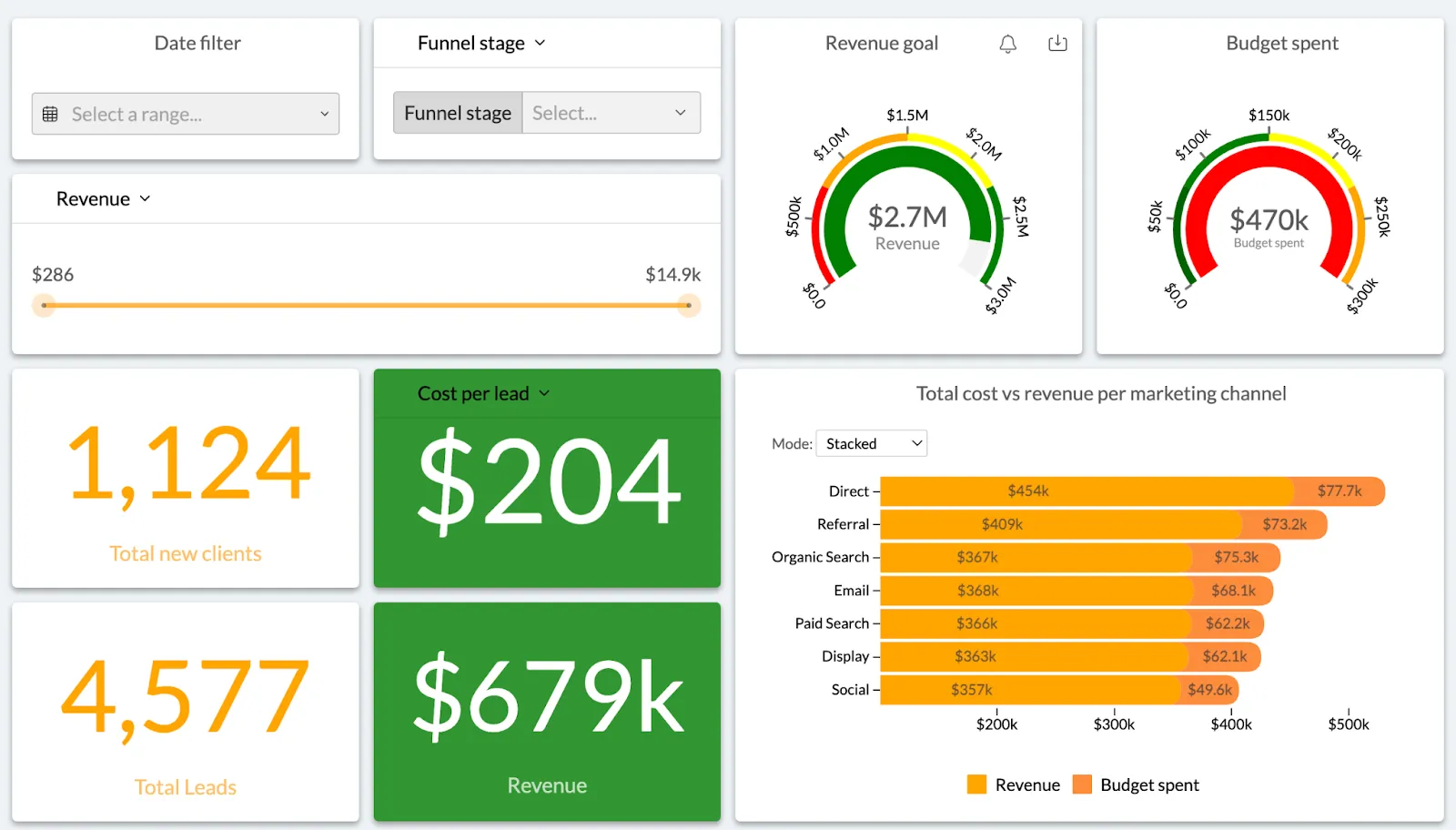Click the Referral revenue bar $409k
1456x830 pixels.
click(x=1060, y=524)
